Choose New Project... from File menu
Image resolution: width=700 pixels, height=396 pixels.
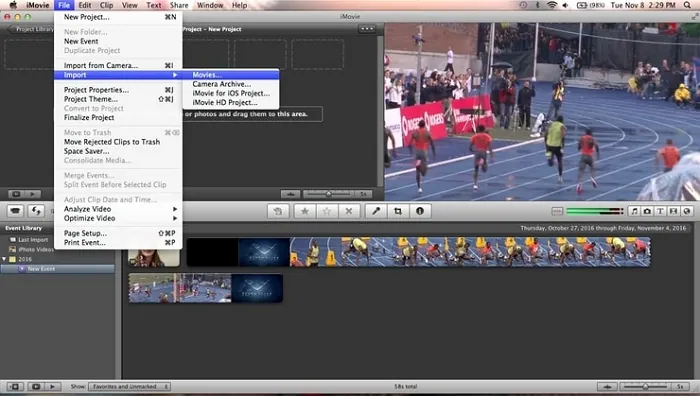118,17
